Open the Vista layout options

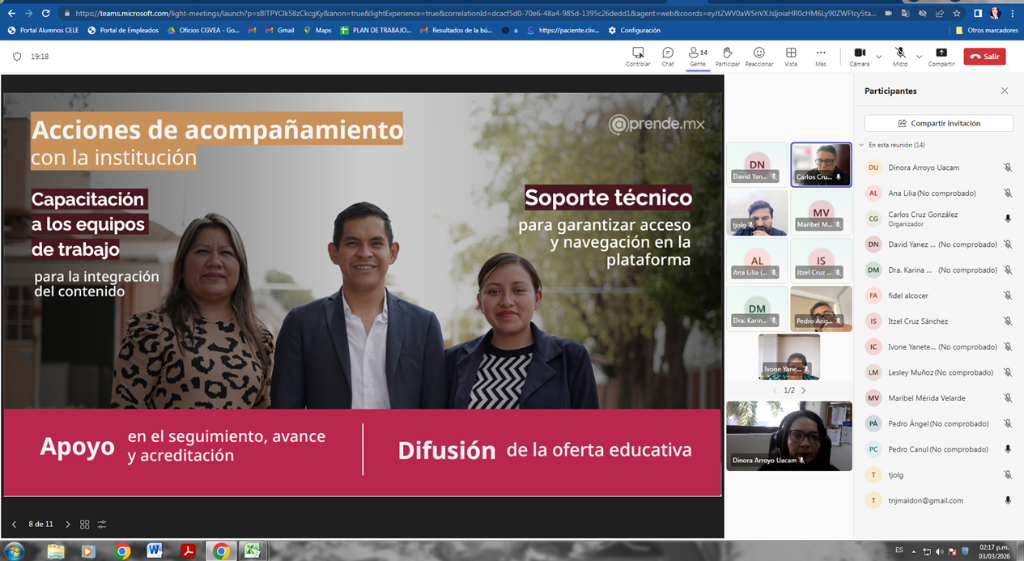click(x=791, y=56)
